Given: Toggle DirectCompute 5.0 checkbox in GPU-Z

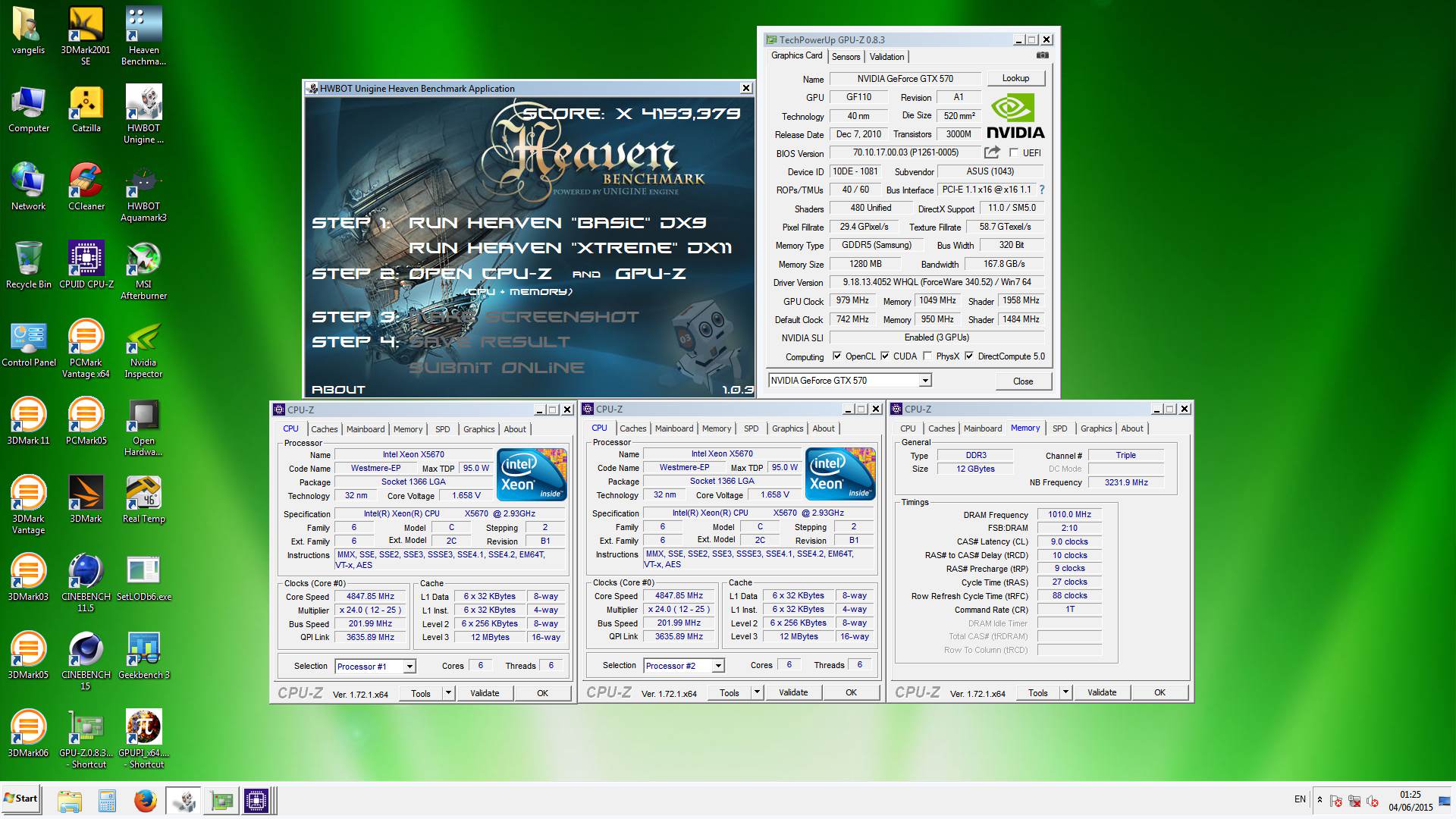Looking at the screenshot, I should (x=969, y=356).
